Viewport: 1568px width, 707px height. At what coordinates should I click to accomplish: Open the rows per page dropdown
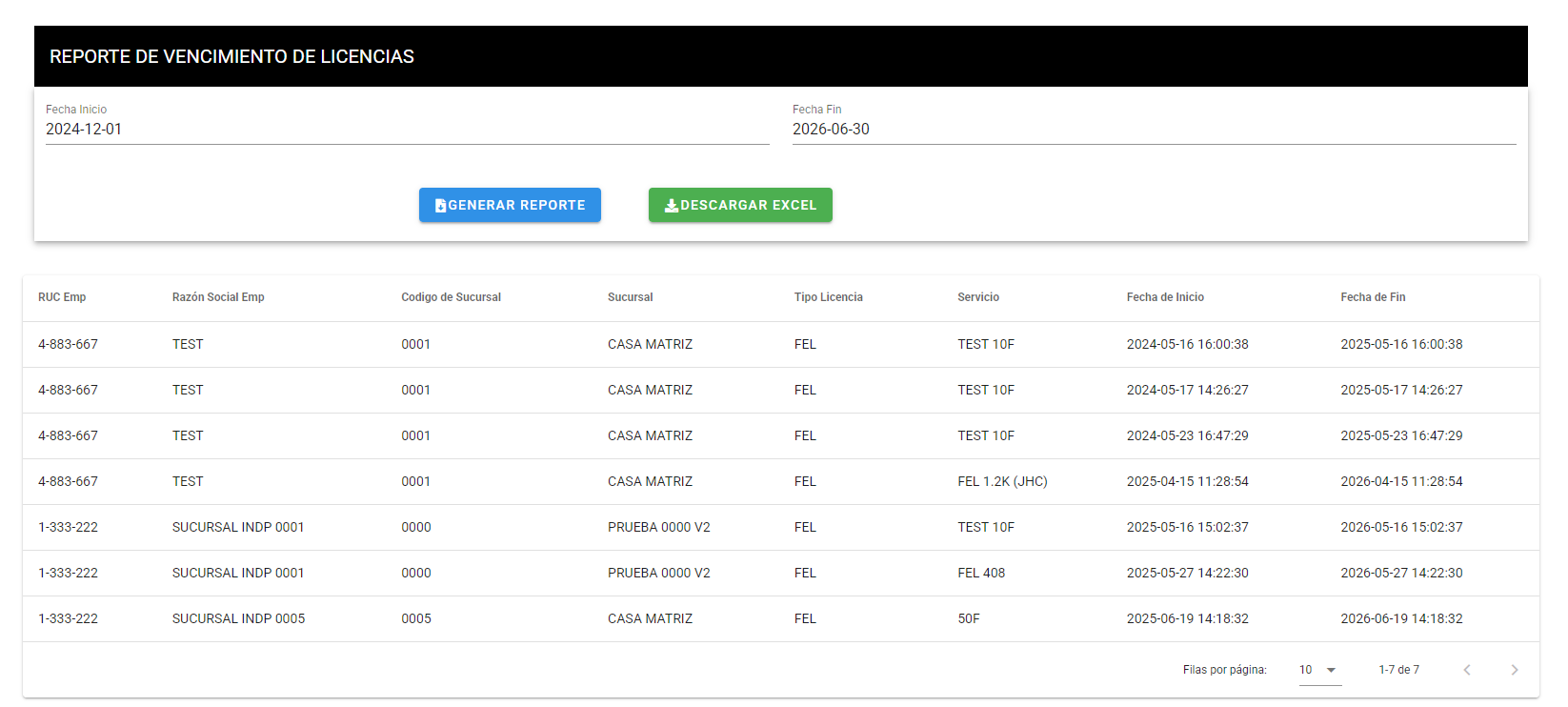tap(1319, 670)
